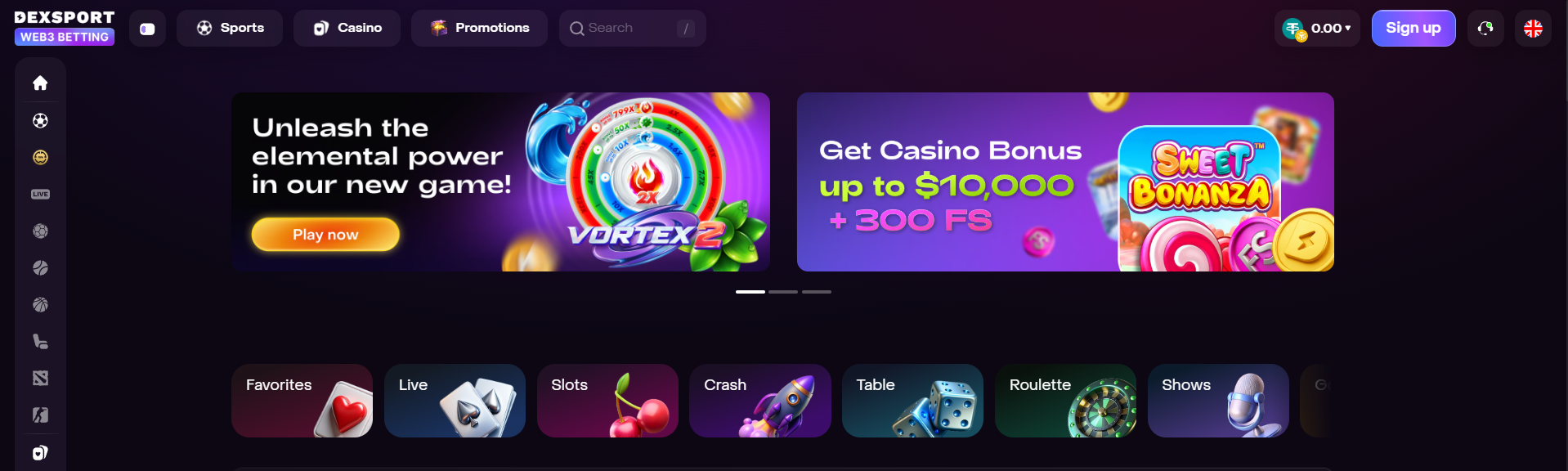
Task: Open live support headset icon
Action: tap(1485, 29)
